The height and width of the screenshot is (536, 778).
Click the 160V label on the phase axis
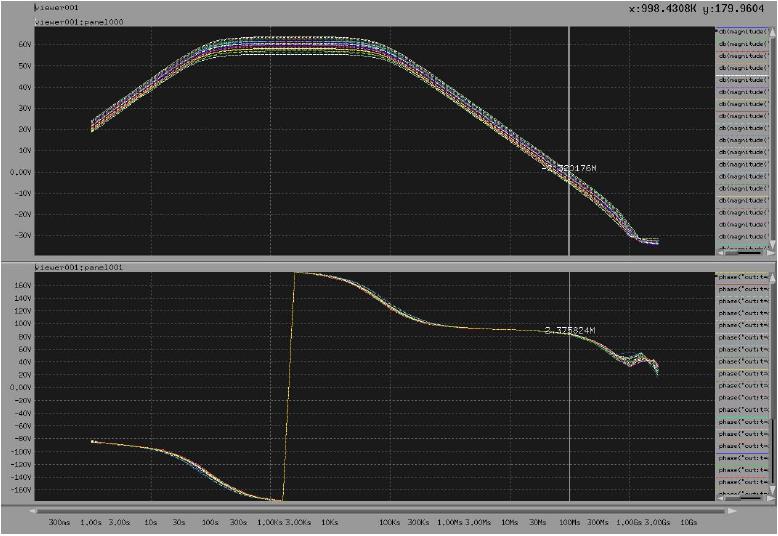(x=24, y=285)
